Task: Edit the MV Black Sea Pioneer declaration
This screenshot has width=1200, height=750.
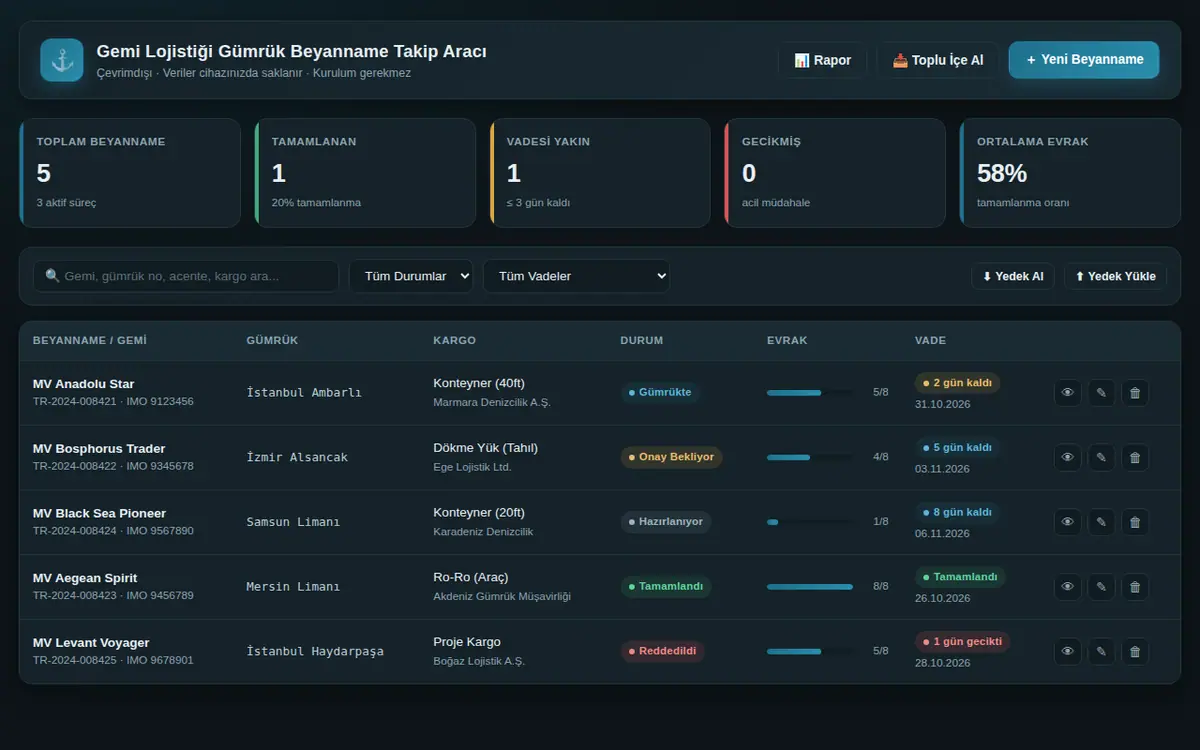Action: click(x=1101, y=522)
